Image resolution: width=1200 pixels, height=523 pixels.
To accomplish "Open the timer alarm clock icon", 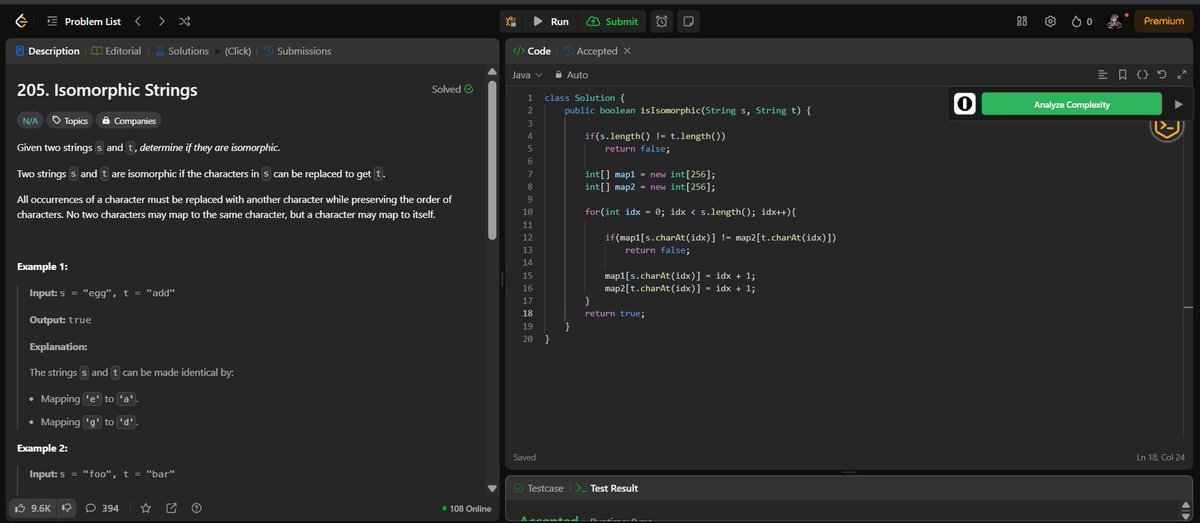I will [662, 21].
